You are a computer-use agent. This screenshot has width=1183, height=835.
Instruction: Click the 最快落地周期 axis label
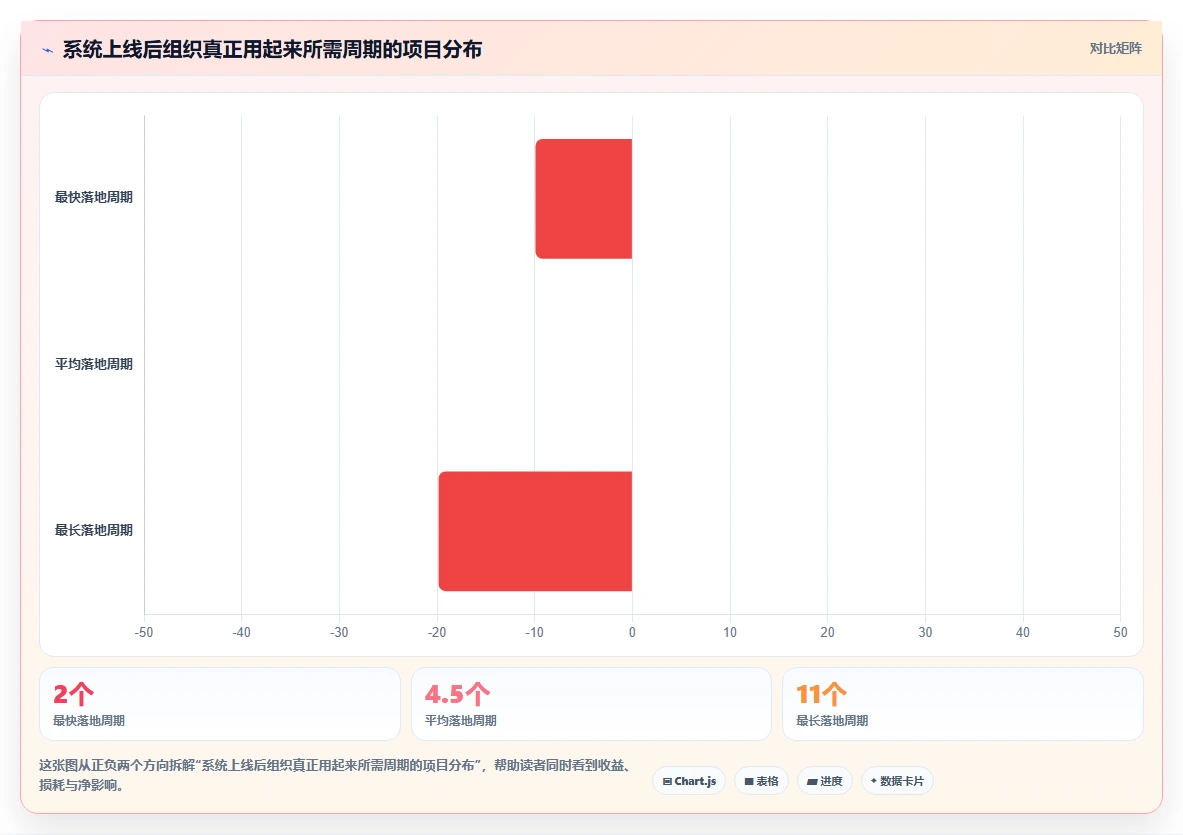click(x=94, y=198)
